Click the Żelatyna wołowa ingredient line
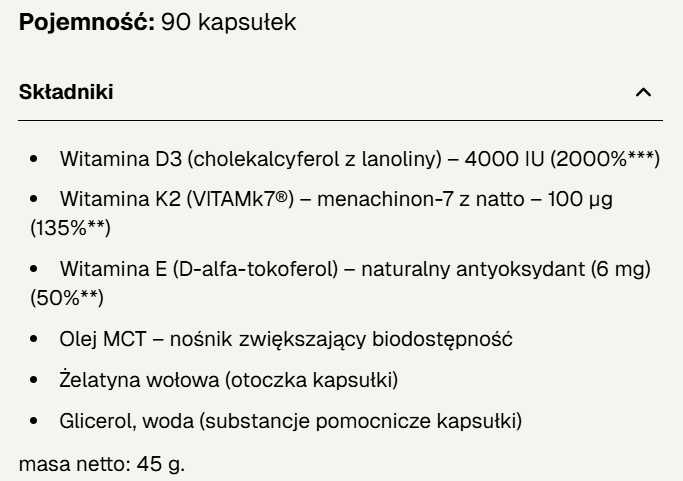The width and height of the screenshot is (683, 481). tap(229, 380)
